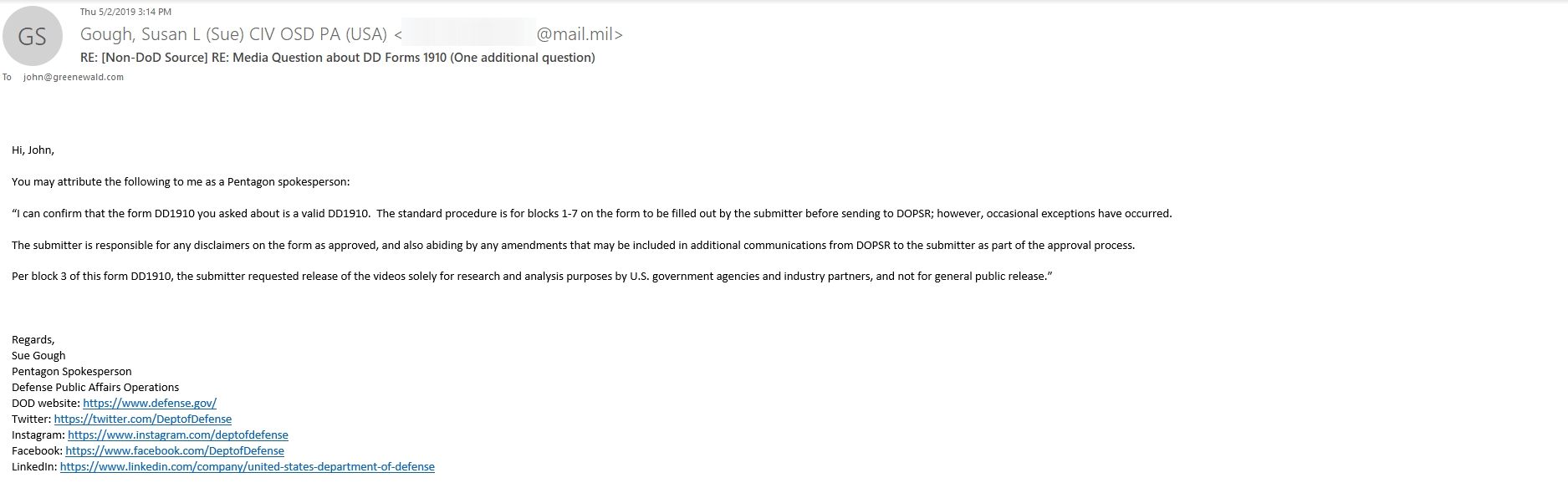Open the DOD website defense.gov link
1568x493 pixels.
150,403
